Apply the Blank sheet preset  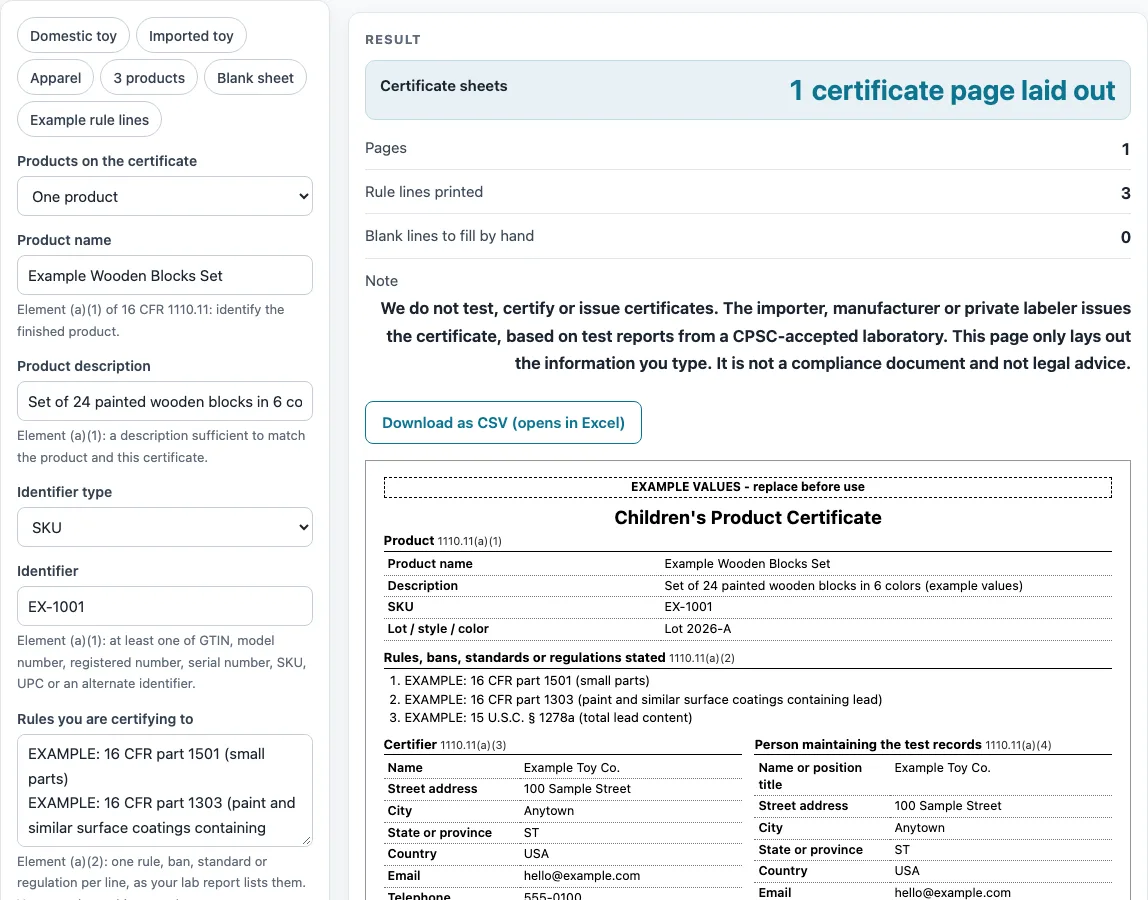(255, 78)
